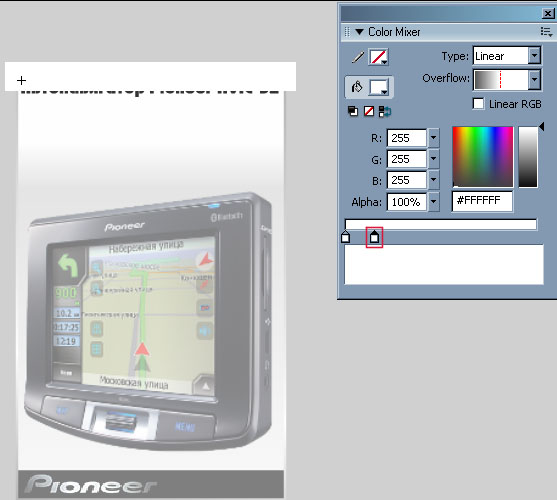Pick a color in the rainbow color space
The width and height of the screenshot is (557, 500).
tap(482, 157)
